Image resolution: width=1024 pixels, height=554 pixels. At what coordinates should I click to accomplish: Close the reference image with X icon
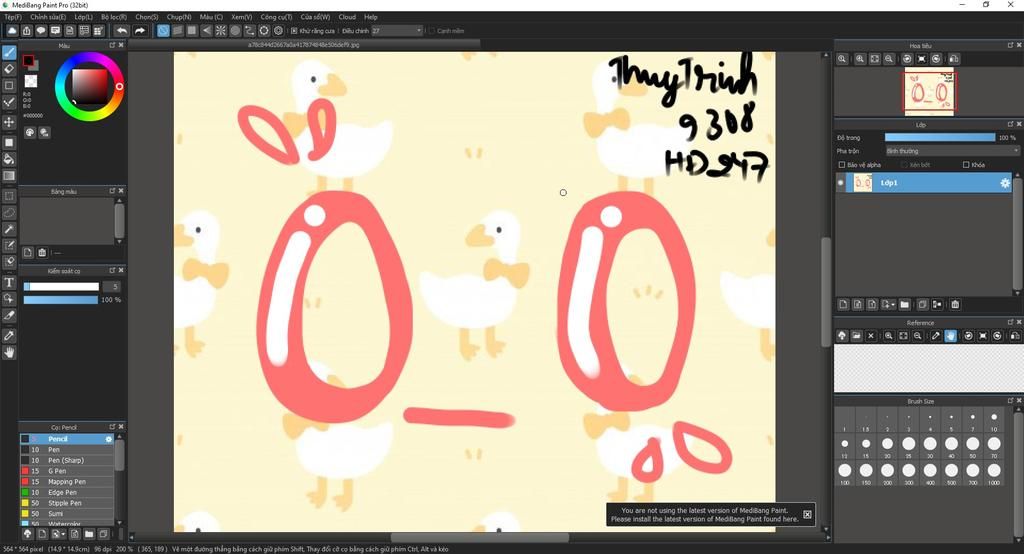(x=871, y=336)
